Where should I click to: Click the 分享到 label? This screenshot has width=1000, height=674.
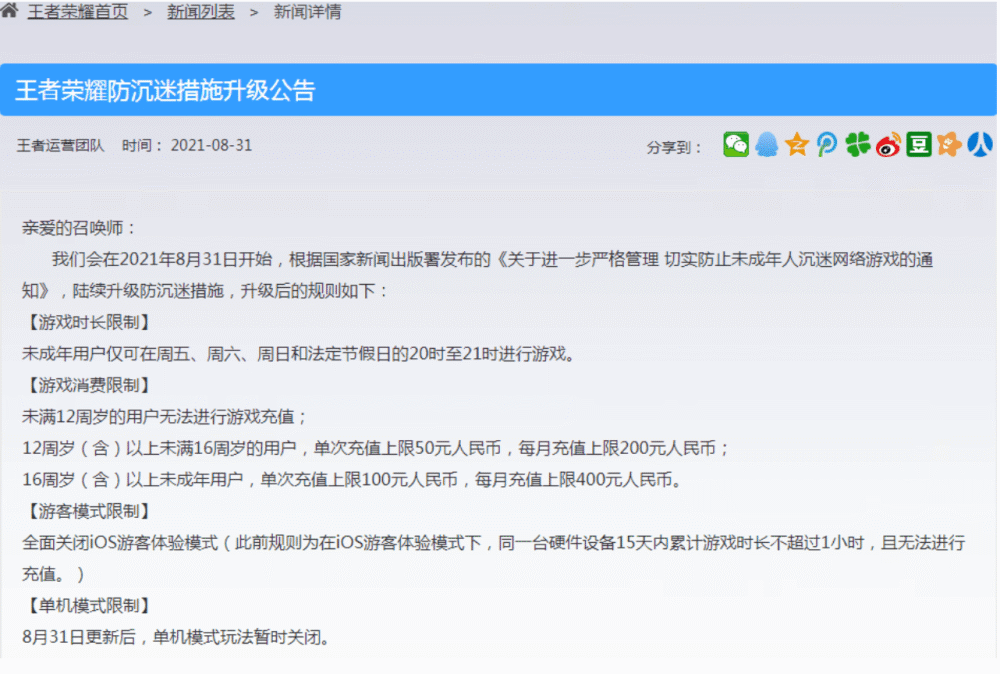tap(674, 147)
